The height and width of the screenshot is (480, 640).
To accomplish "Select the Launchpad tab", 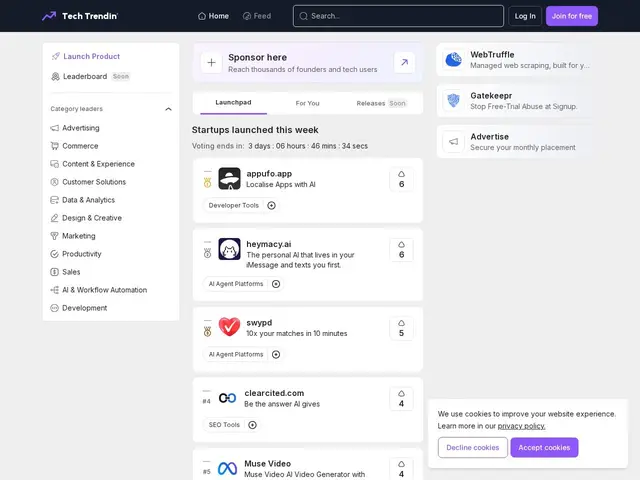I will [x=233, y=102].
